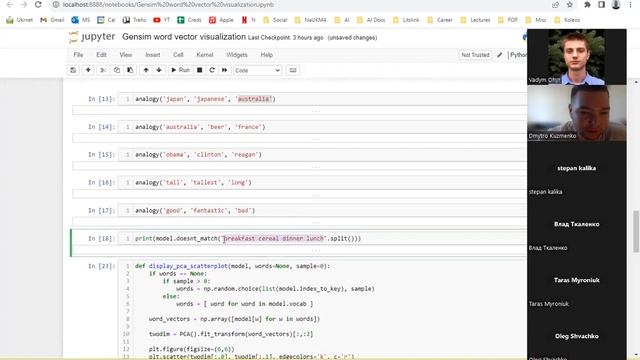Select Taras Myroniuk participant tile
Image resolution: width=640 pixels, height=360 pixels.
pyautogui.click(x=576, y=281)
